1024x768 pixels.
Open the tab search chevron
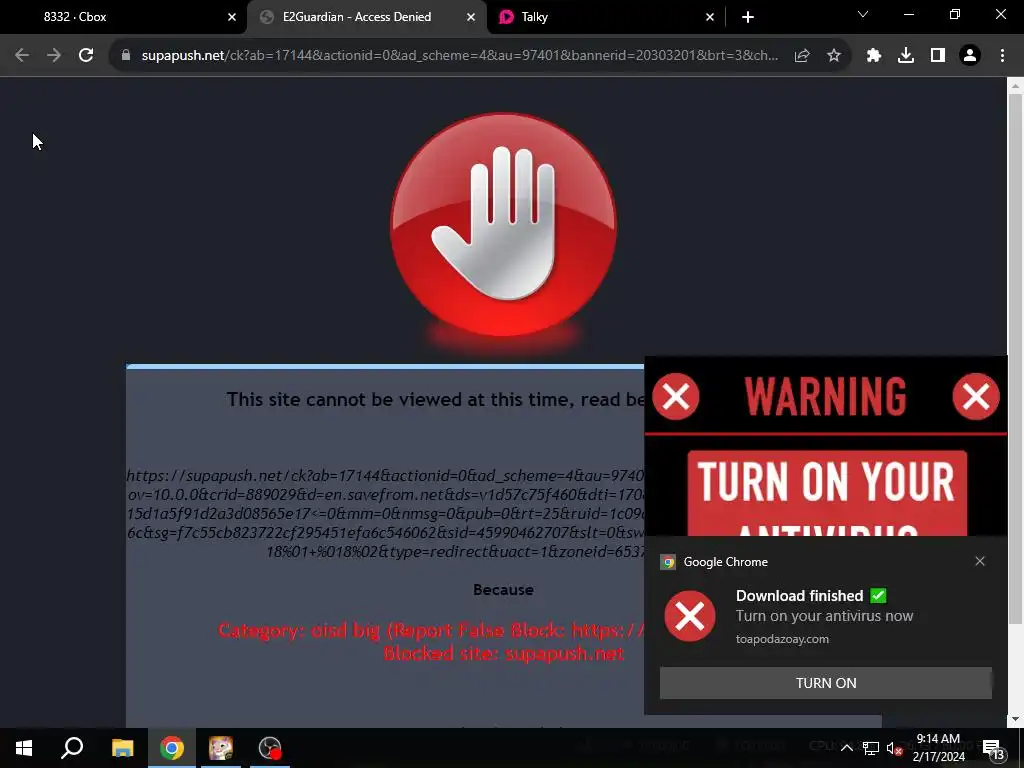[x=863, y=14]
